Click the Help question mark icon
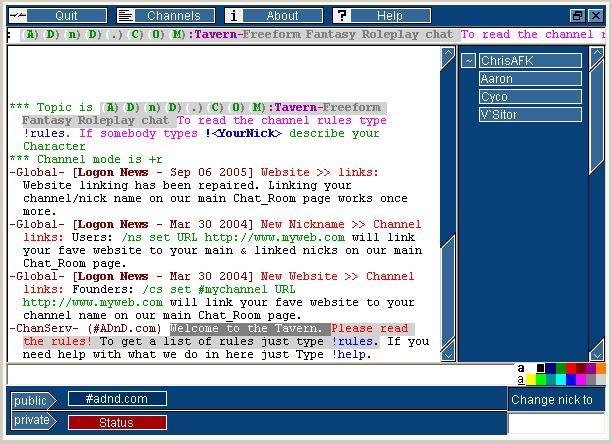The image size is (612, 444). pyautogui.click(x=342, y=16)
